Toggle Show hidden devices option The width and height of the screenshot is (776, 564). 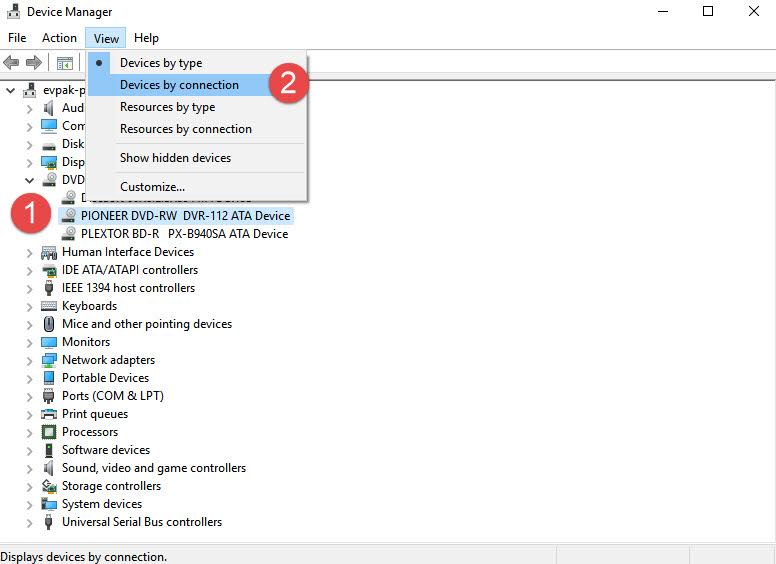pos(175,158)
